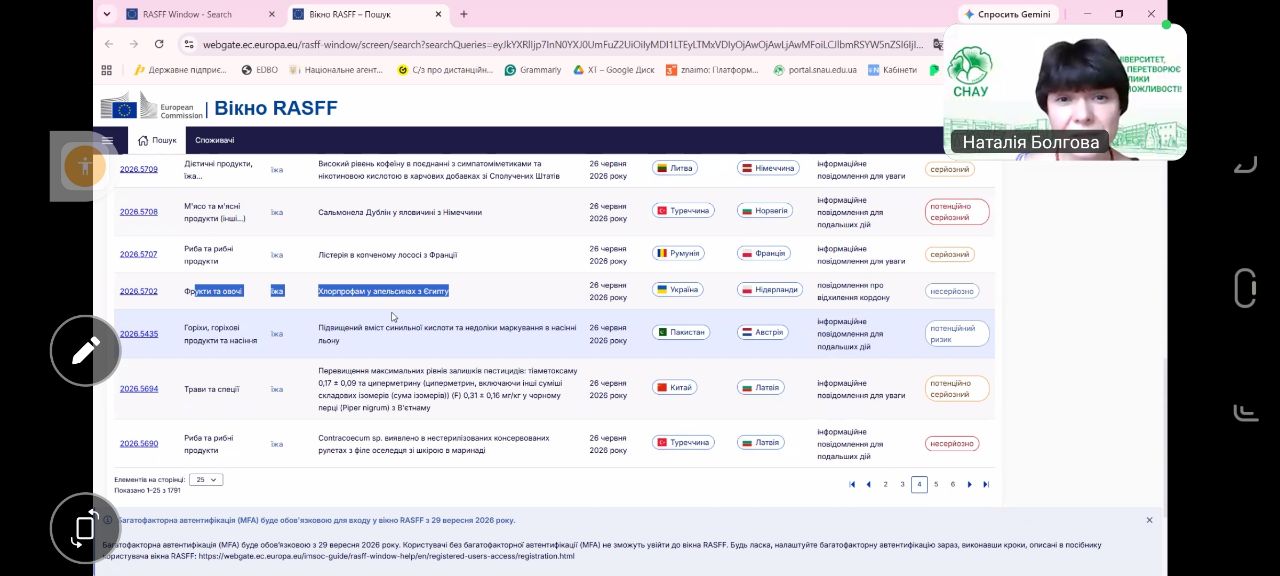Select the Пошук navigation tab
This screenshot has width=1280, height=576.
pyautogui.click(x=157, y=140)
